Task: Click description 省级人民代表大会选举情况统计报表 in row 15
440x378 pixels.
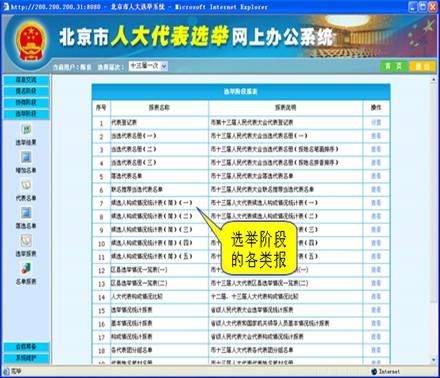Action: pyautogui.click(x=252, y=310)
